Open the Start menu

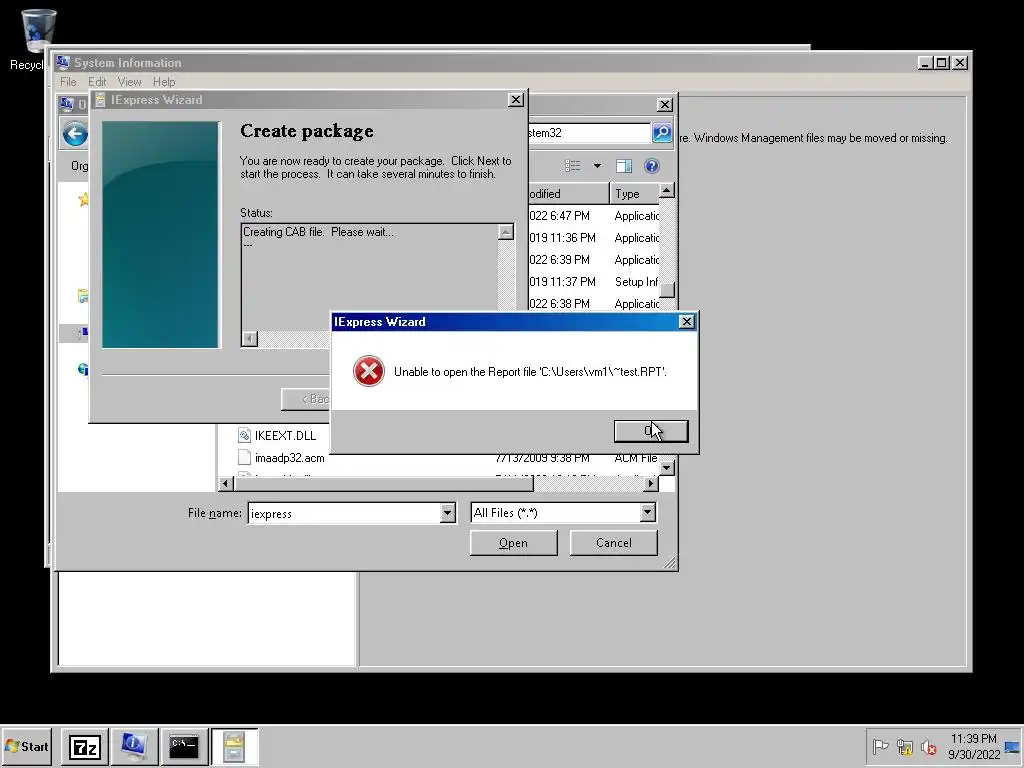click(26, 746)
